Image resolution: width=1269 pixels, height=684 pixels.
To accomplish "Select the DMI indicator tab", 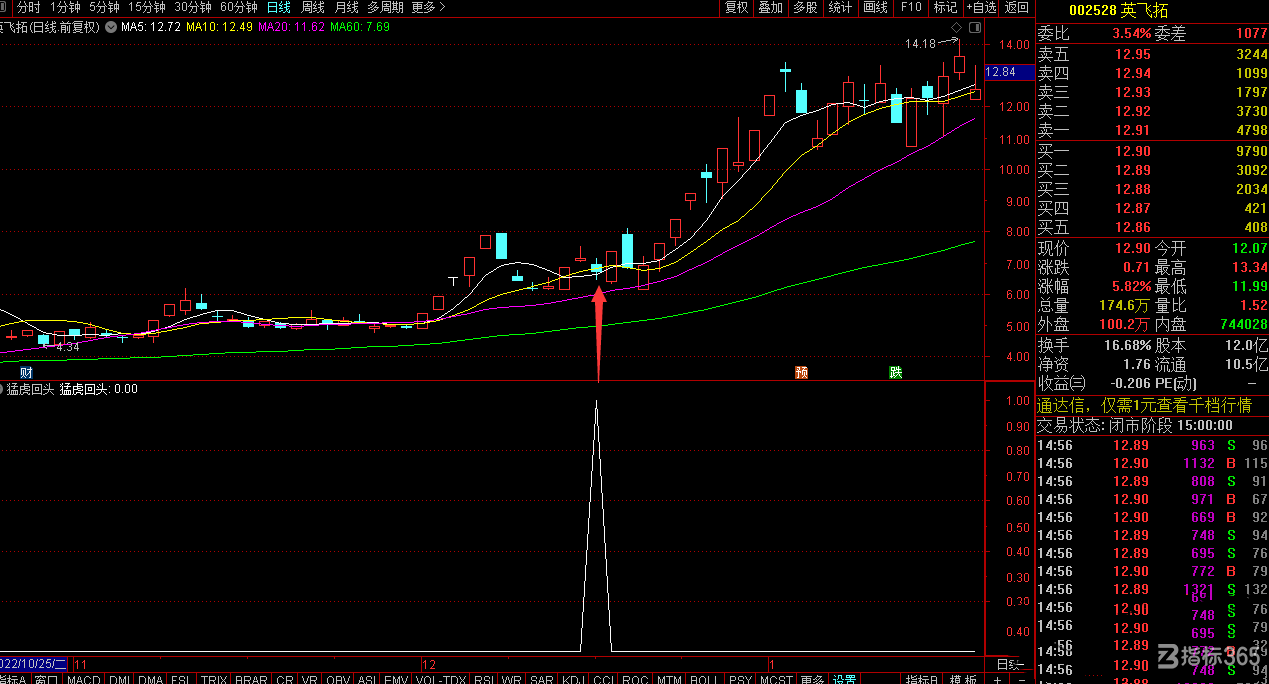I will pyautogui.click(x=120, y=679).
